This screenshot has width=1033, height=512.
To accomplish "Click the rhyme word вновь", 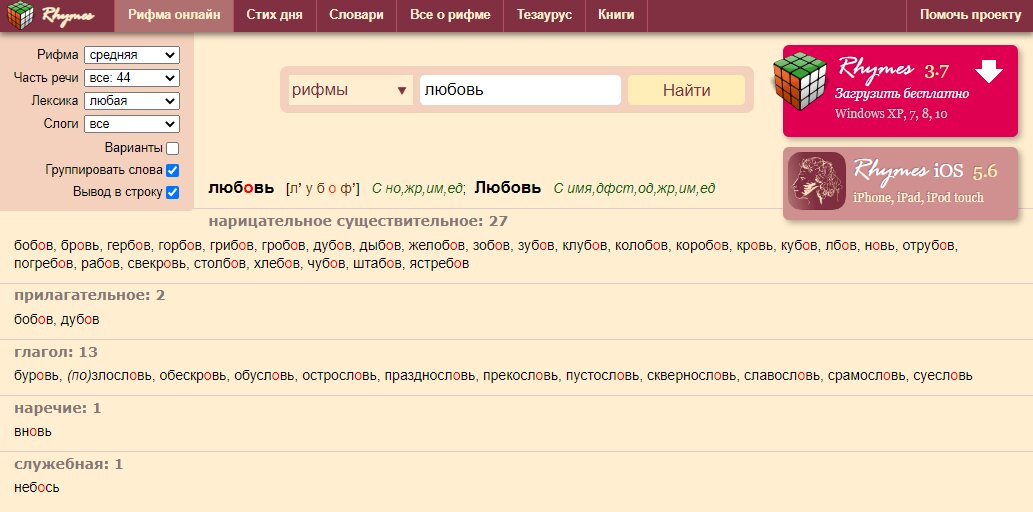I will coord(32,432).
